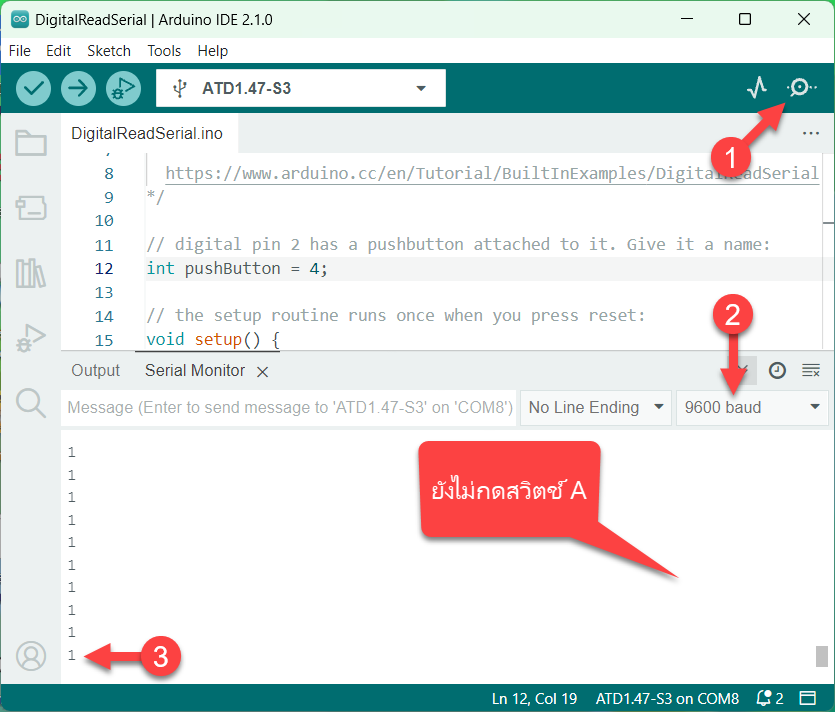Click 'Ln 12, Col 19' in status bar
835x712 pixels.
coord(534,698)
